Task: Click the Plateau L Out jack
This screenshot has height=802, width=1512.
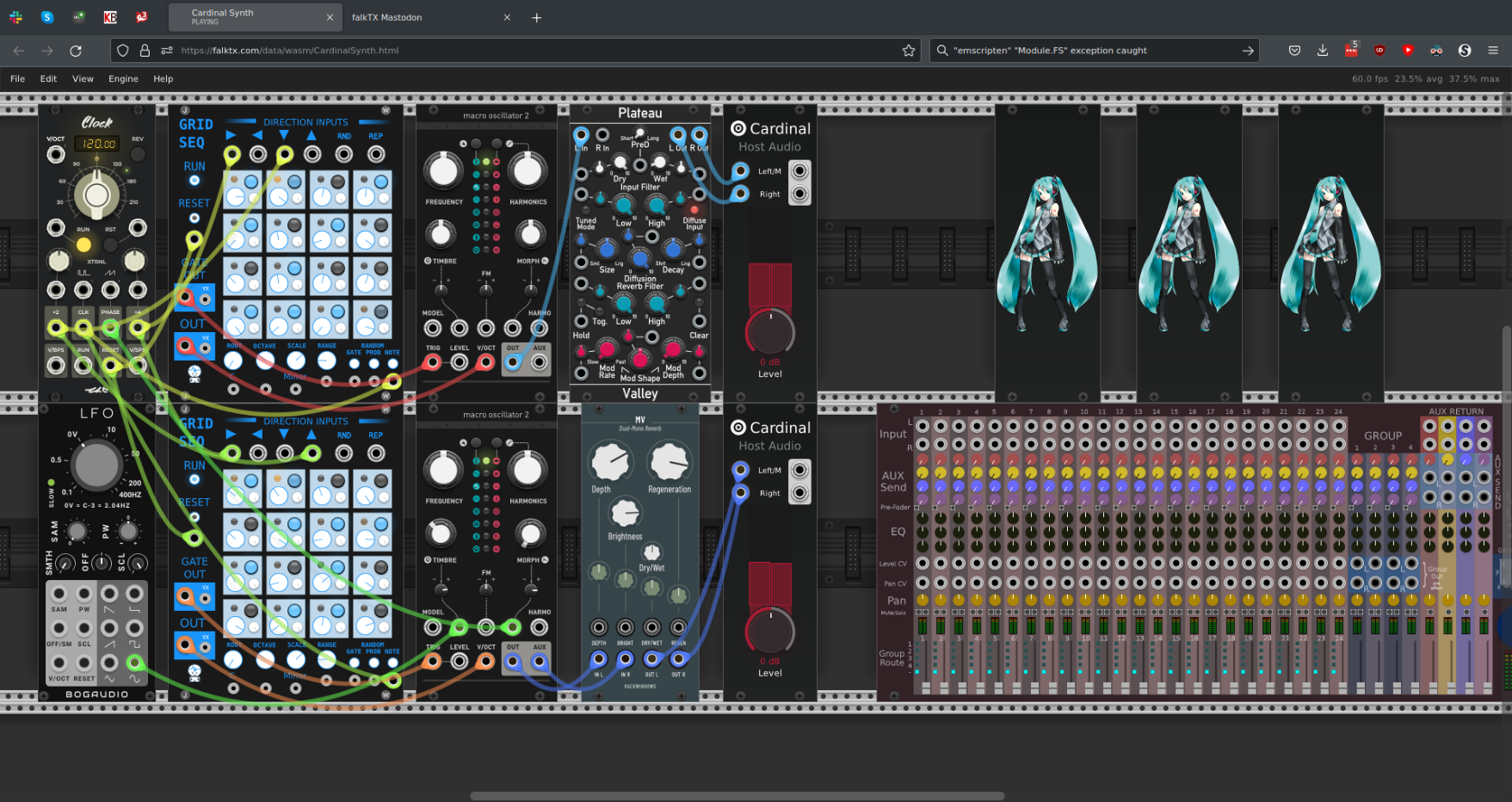Action: (x=678, y=135)
